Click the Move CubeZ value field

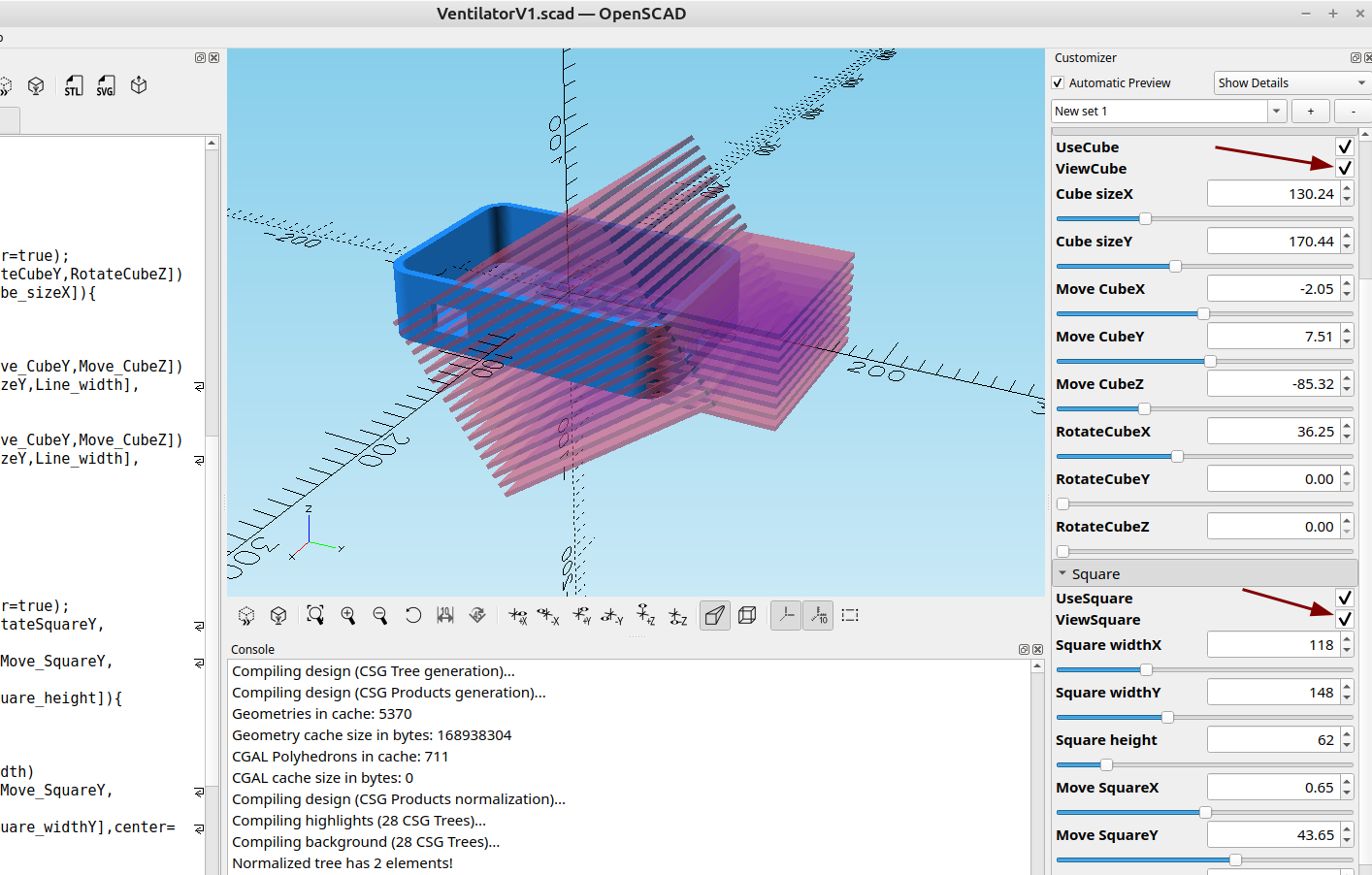[x=1273, y=384]
